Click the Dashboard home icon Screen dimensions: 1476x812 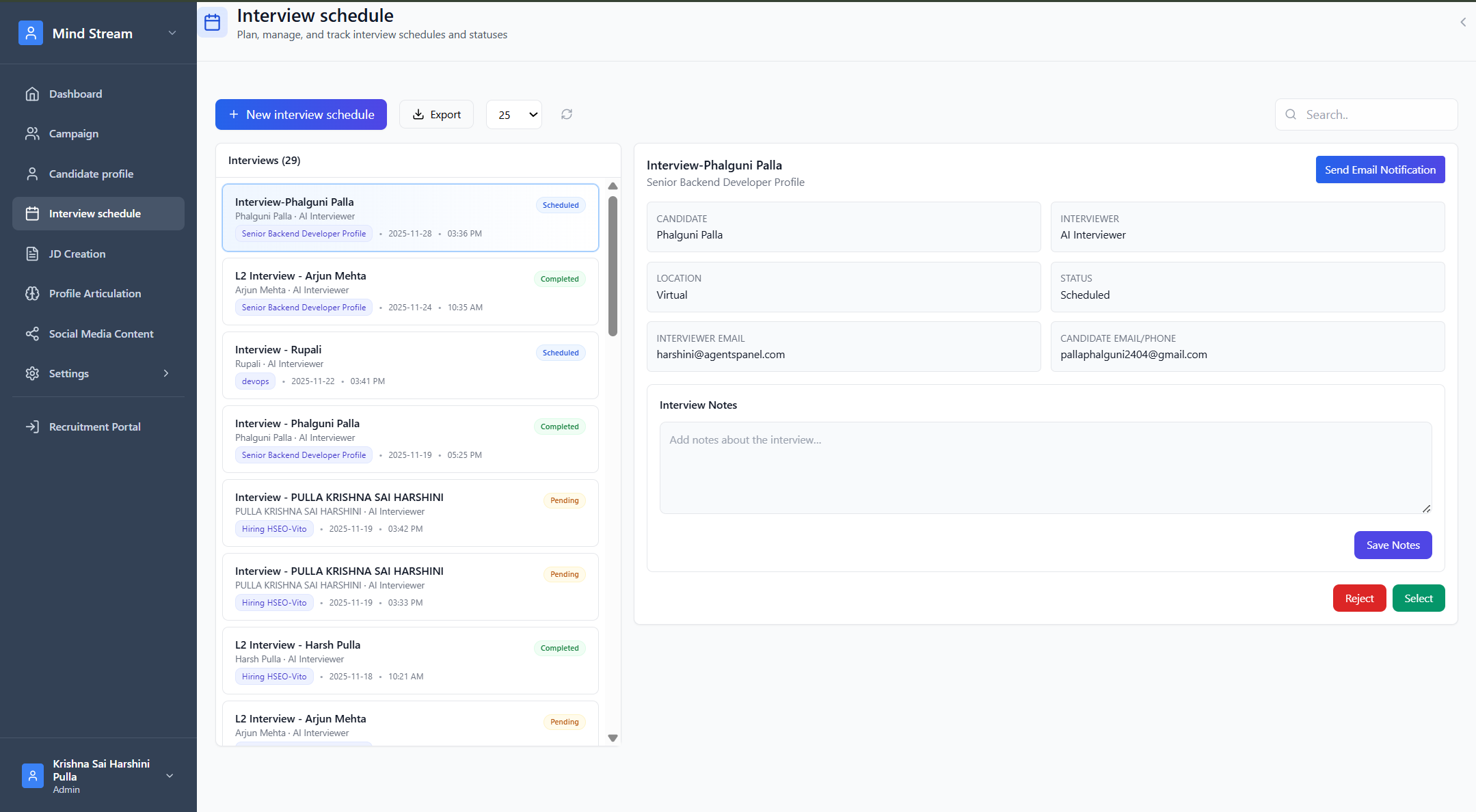(32, 94)
